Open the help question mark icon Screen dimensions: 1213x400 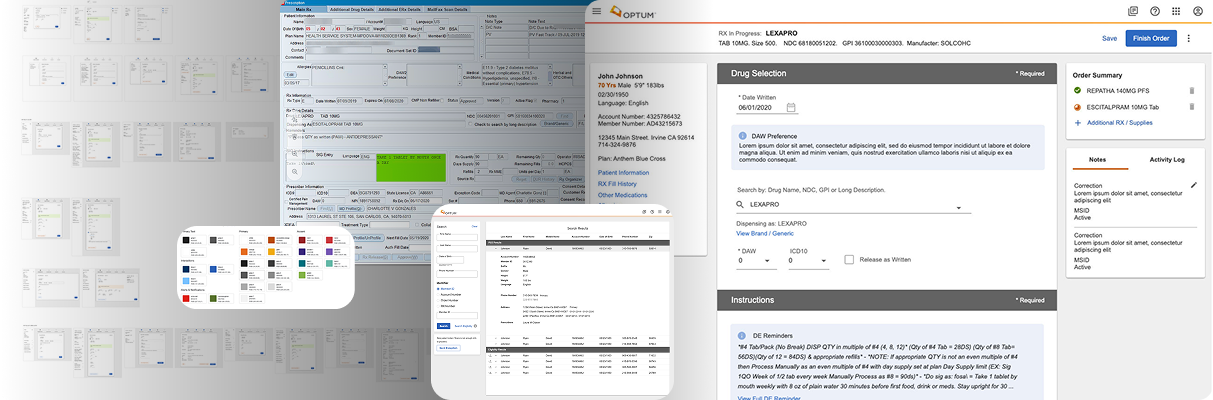pyautogui.click(x=1155, y=11)
